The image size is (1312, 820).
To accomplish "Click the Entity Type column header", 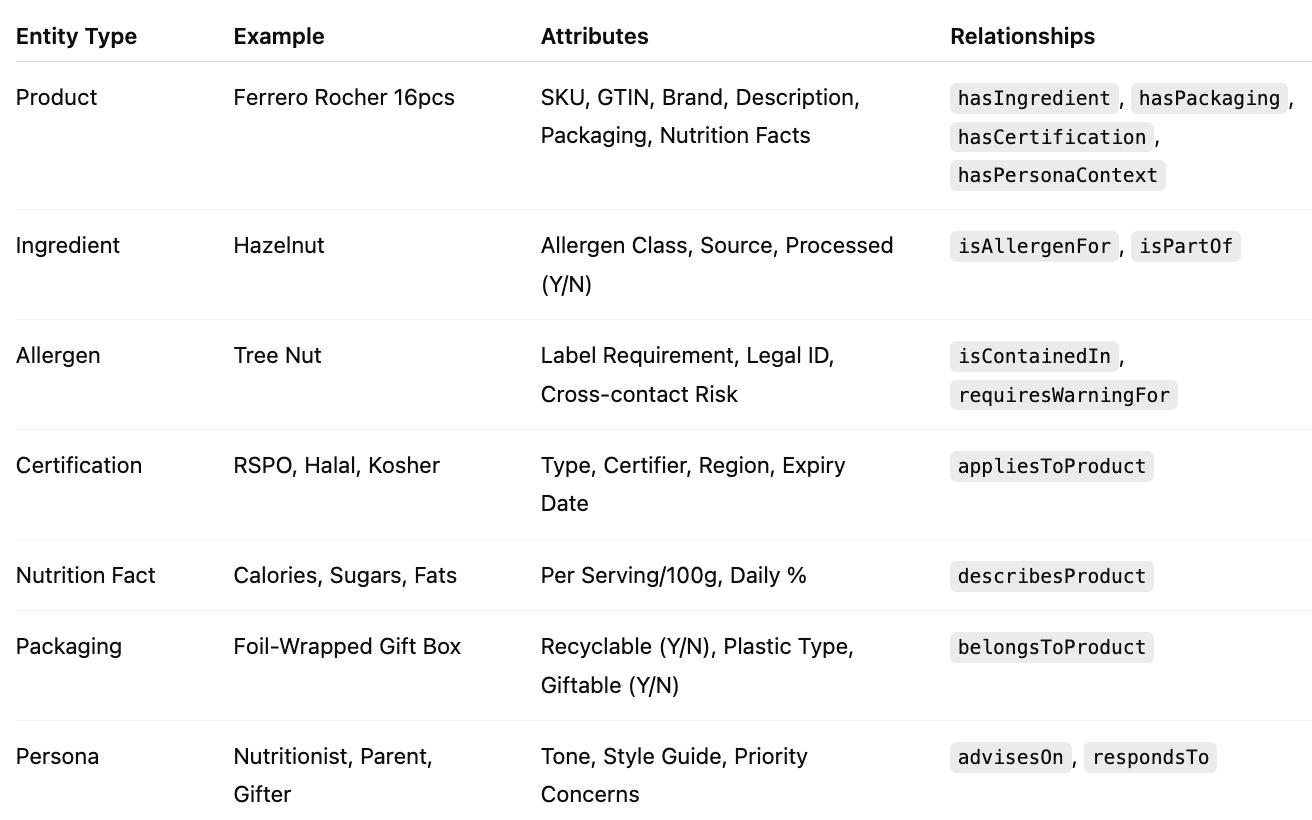I will click(76, 36).
